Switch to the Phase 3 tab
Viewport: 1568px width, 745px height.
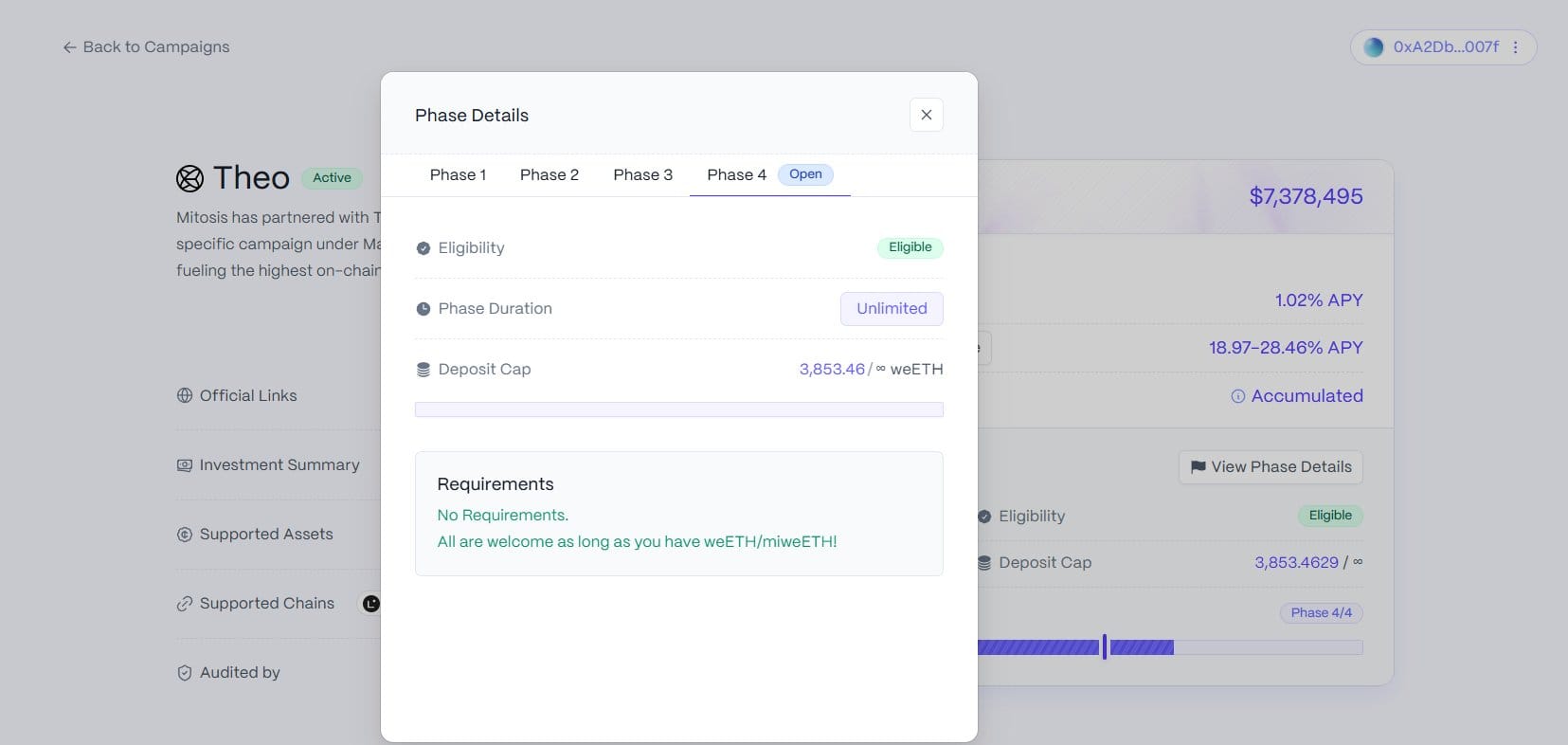click(642, 174)
